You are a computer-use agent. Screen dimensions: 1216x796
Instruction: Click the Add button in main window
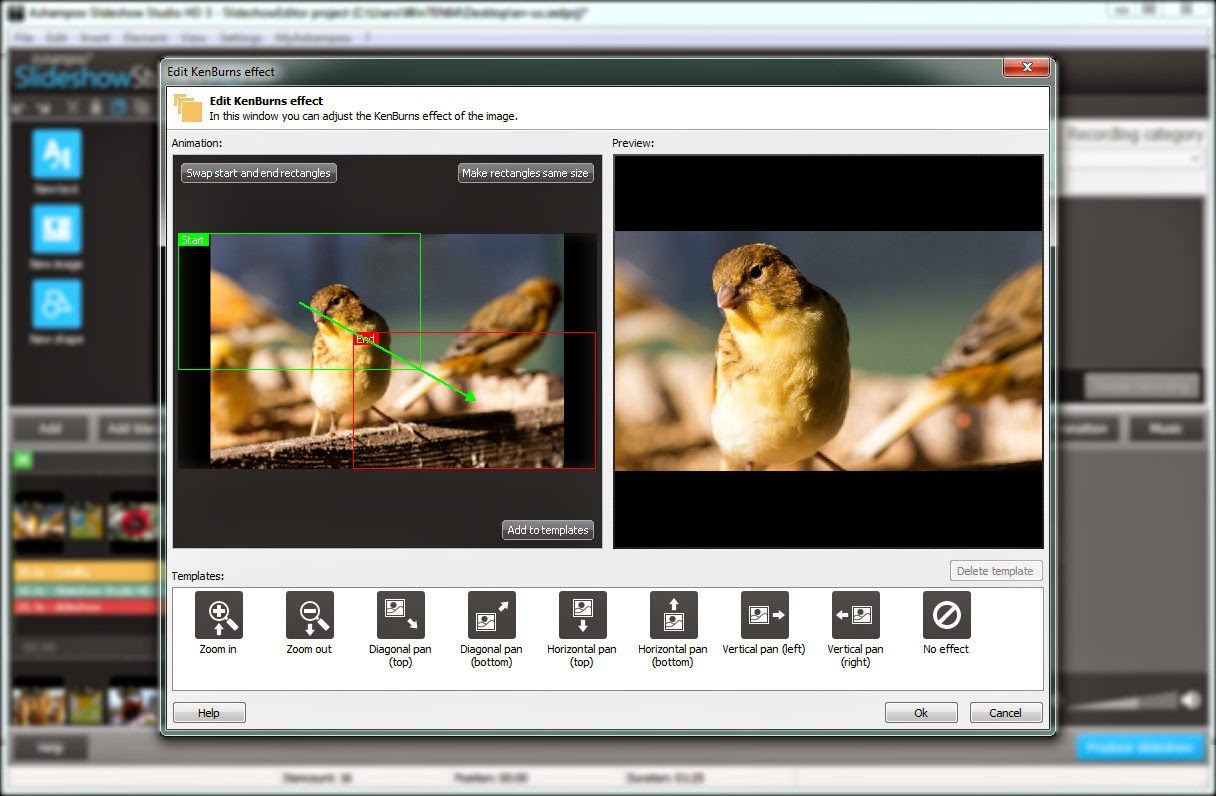tap(49, 429)
